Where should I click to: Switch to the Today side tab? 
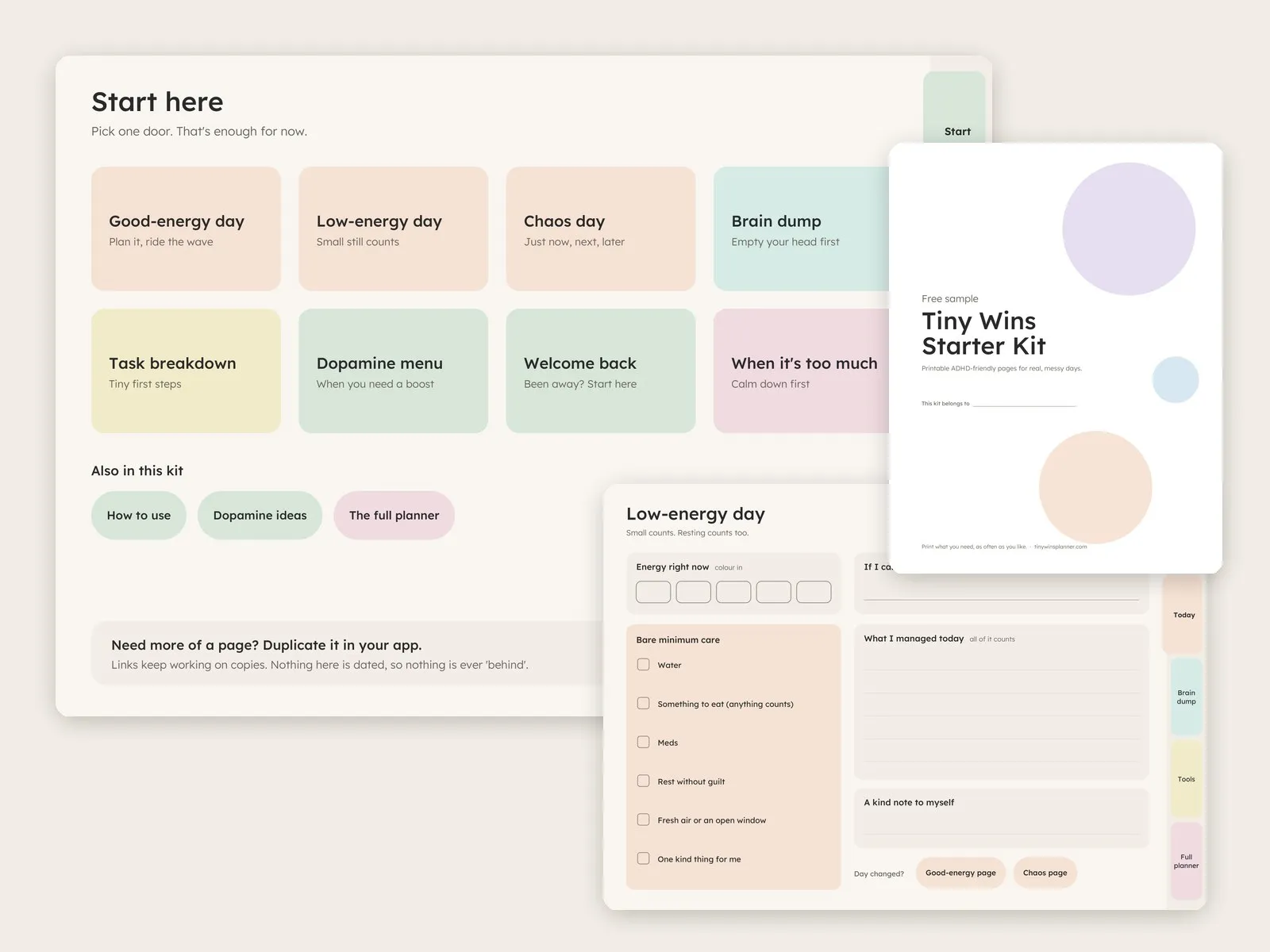pyautogui.click(x=1183, y=615)
